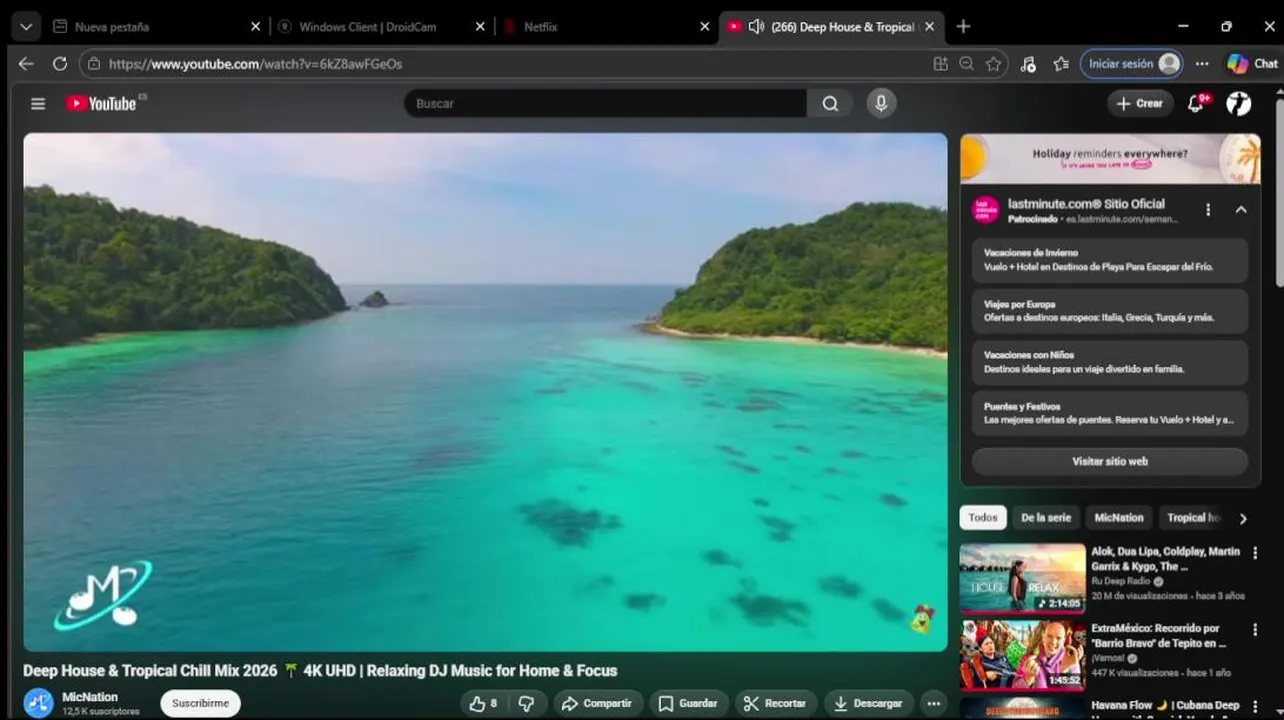Select the MicNation filter chip

1119,517
